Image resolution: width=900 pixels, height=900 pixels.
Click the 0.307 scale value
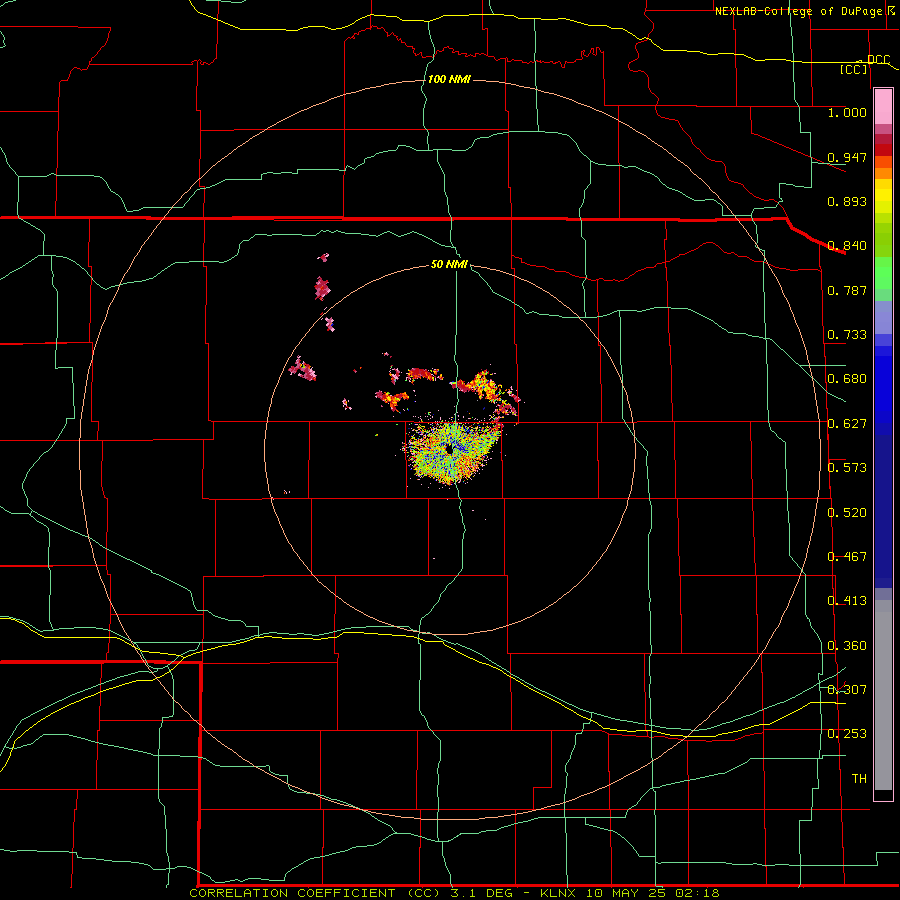(847, 690)
